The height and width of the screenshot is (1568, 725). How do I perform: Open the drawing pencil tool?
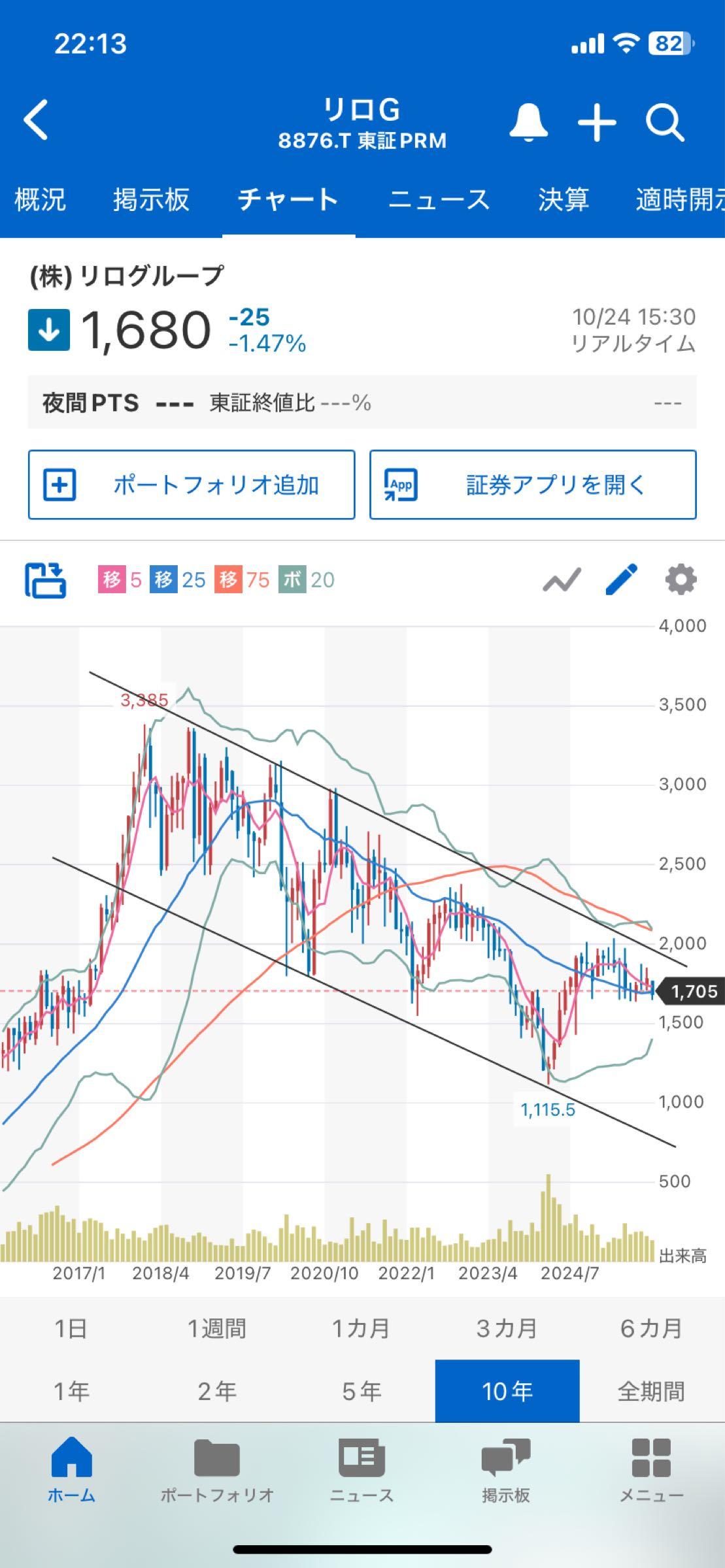(621, 579)
